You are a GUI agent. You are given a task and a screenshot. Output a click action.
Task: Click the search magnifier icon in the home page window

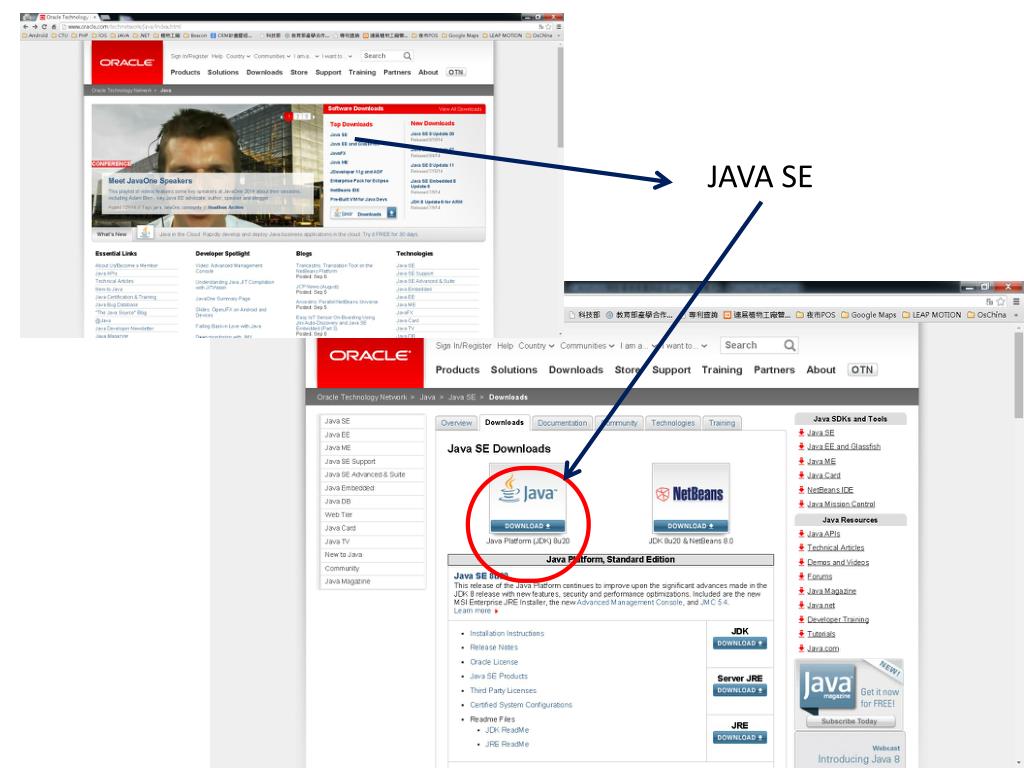point(407,56)
